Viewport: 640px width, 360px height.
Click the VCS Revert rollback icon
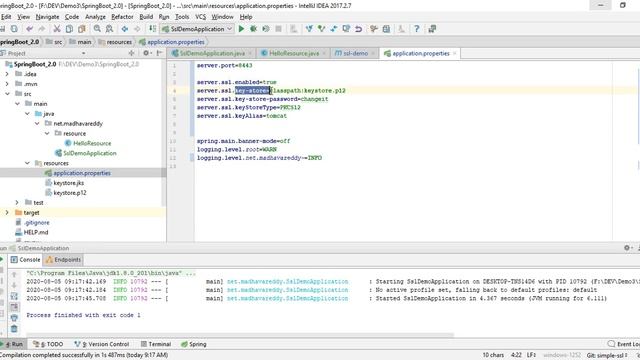pyautogui.click(x=358, y=29)
